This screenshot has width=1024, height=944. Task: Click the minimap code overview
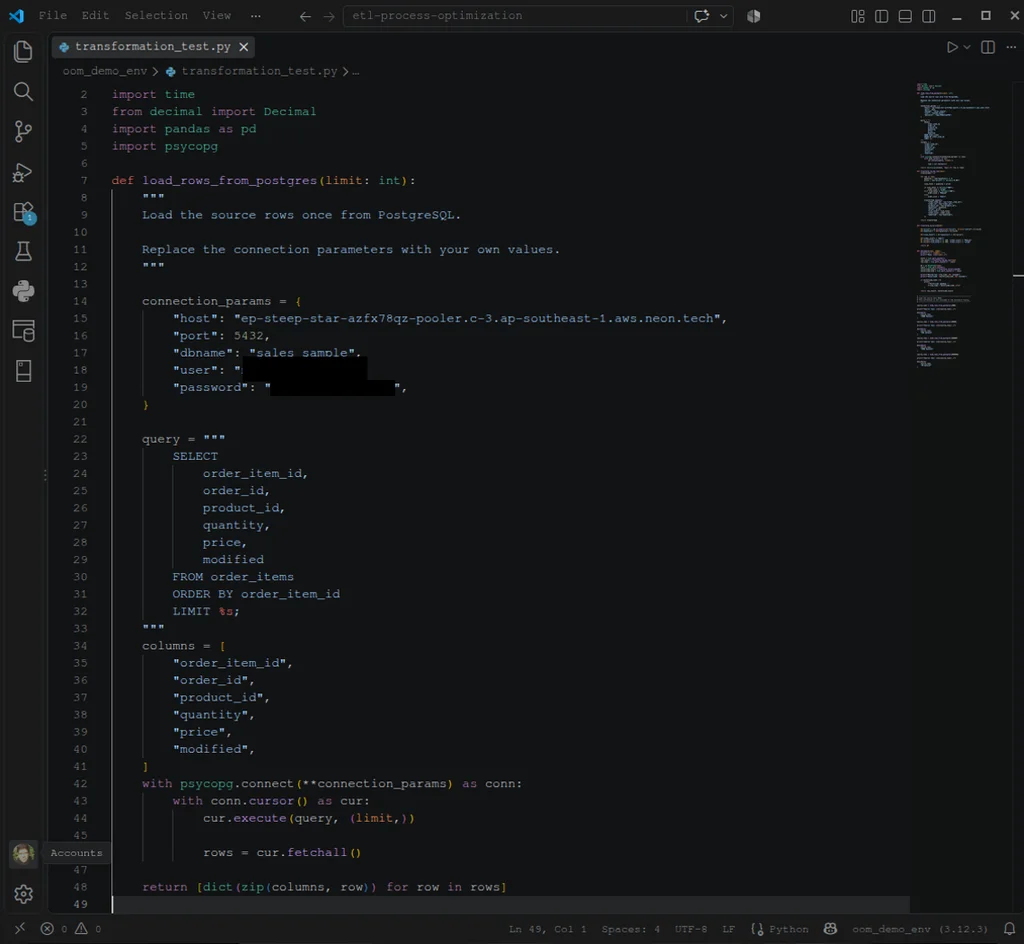click(952, 225)
